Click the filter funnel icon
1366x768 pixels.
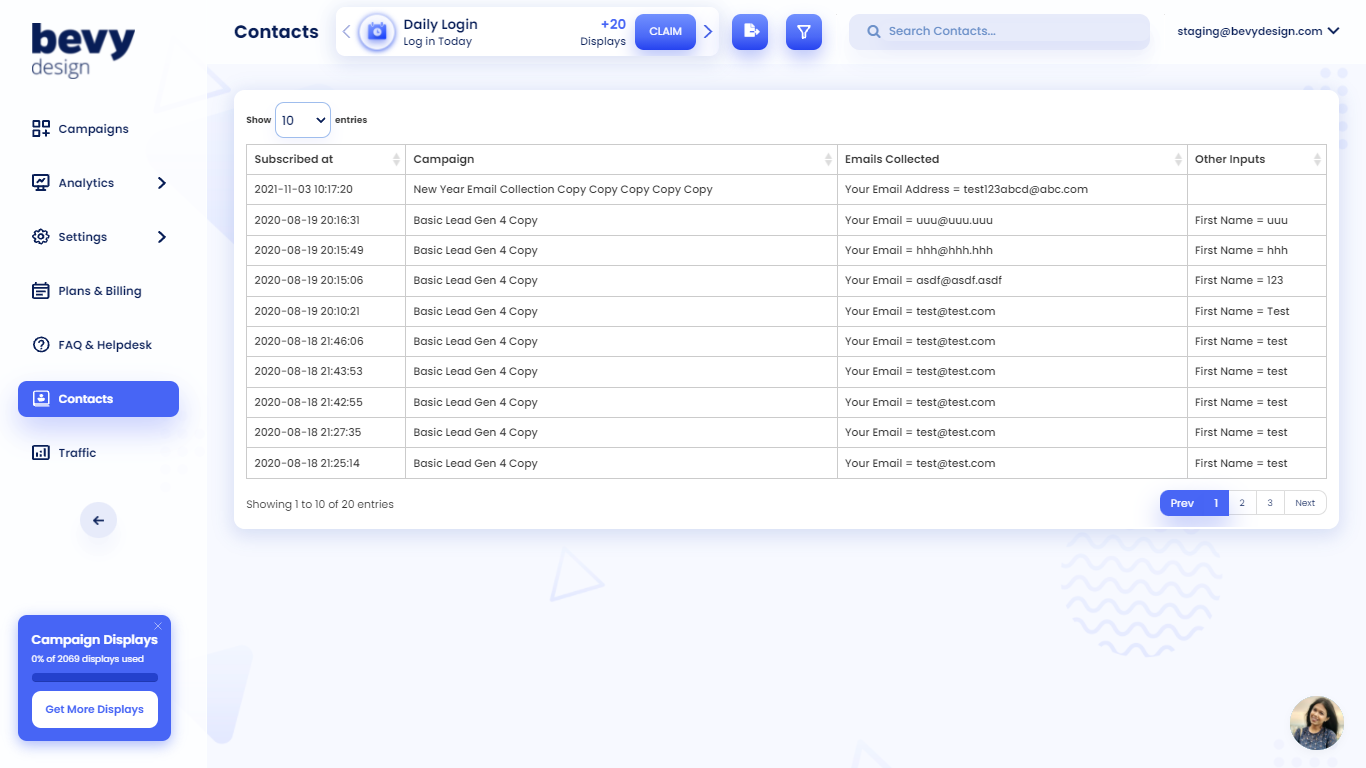tap(803, 32)
